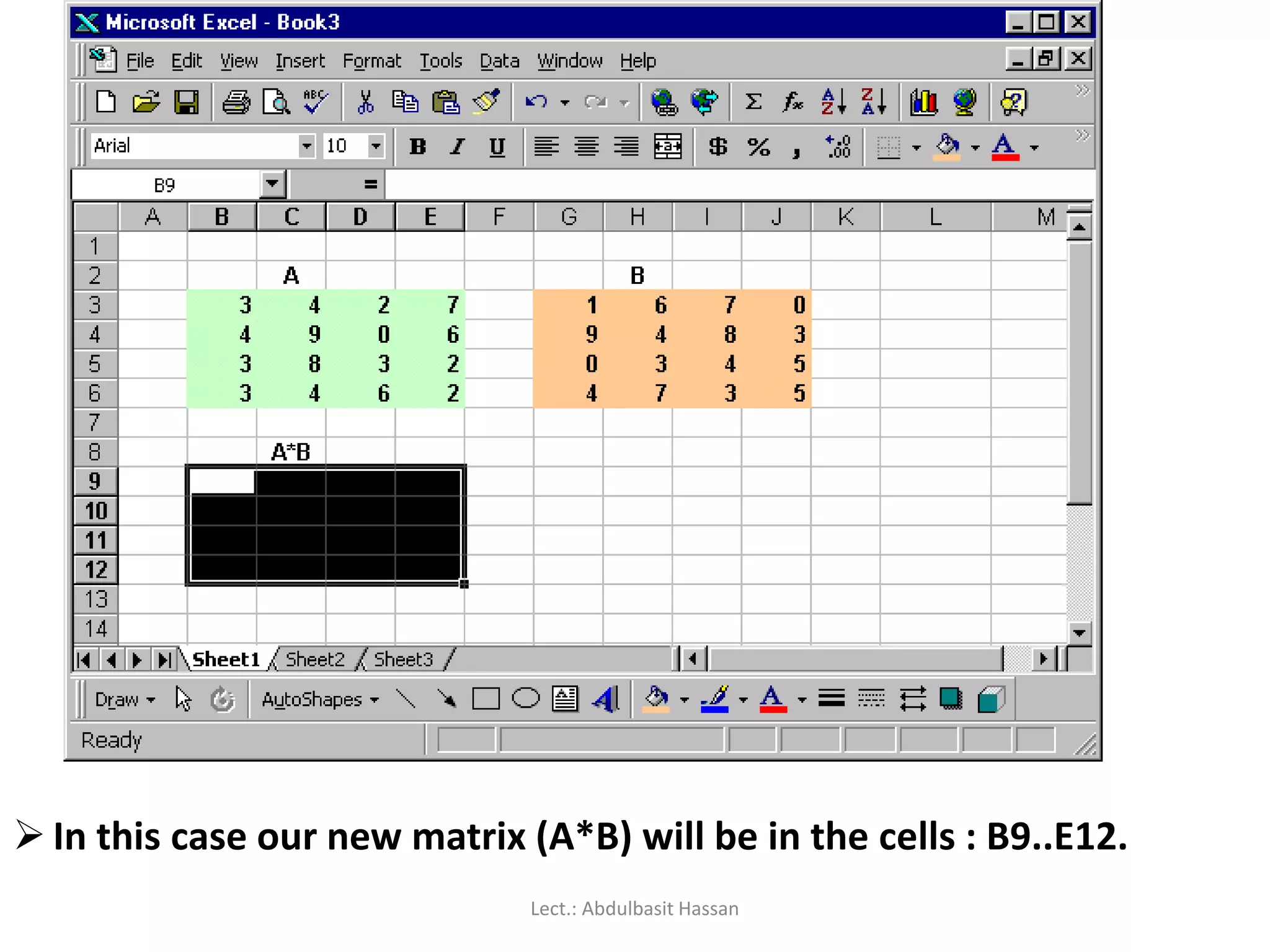Open a file using the Open folder icon
This screenshot has width=1270, height=952.
[x=146, y=102]
